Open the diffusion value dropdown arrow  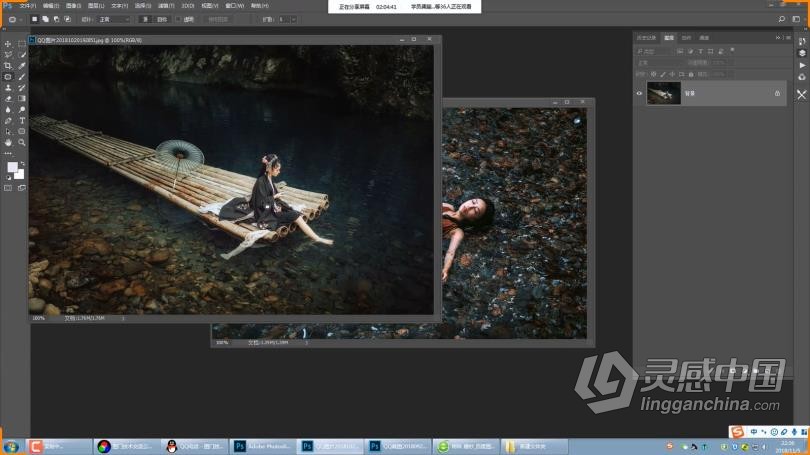pos(293,20)
